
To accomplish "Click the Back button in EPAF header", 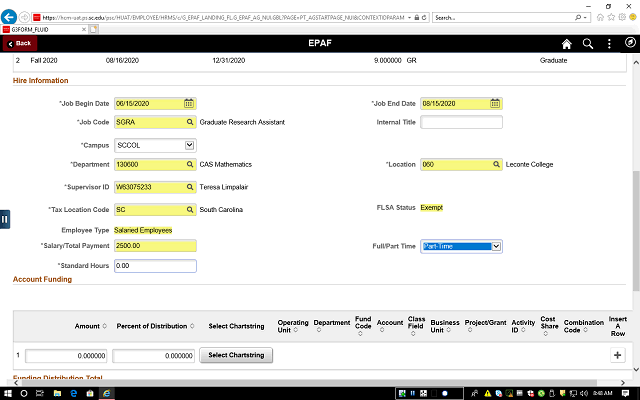I will tap(20, 43).
